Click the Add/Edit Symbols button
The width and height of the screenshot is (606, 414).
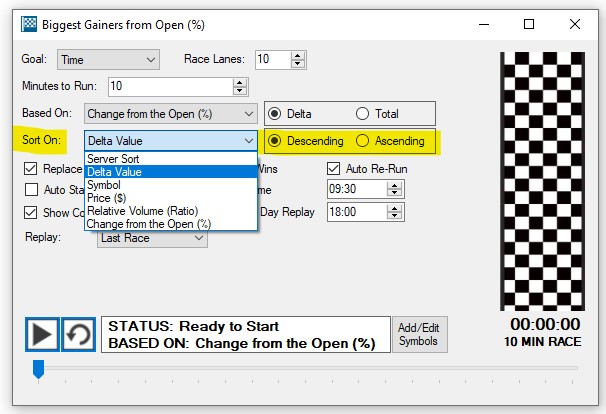(x=418, y=334)
